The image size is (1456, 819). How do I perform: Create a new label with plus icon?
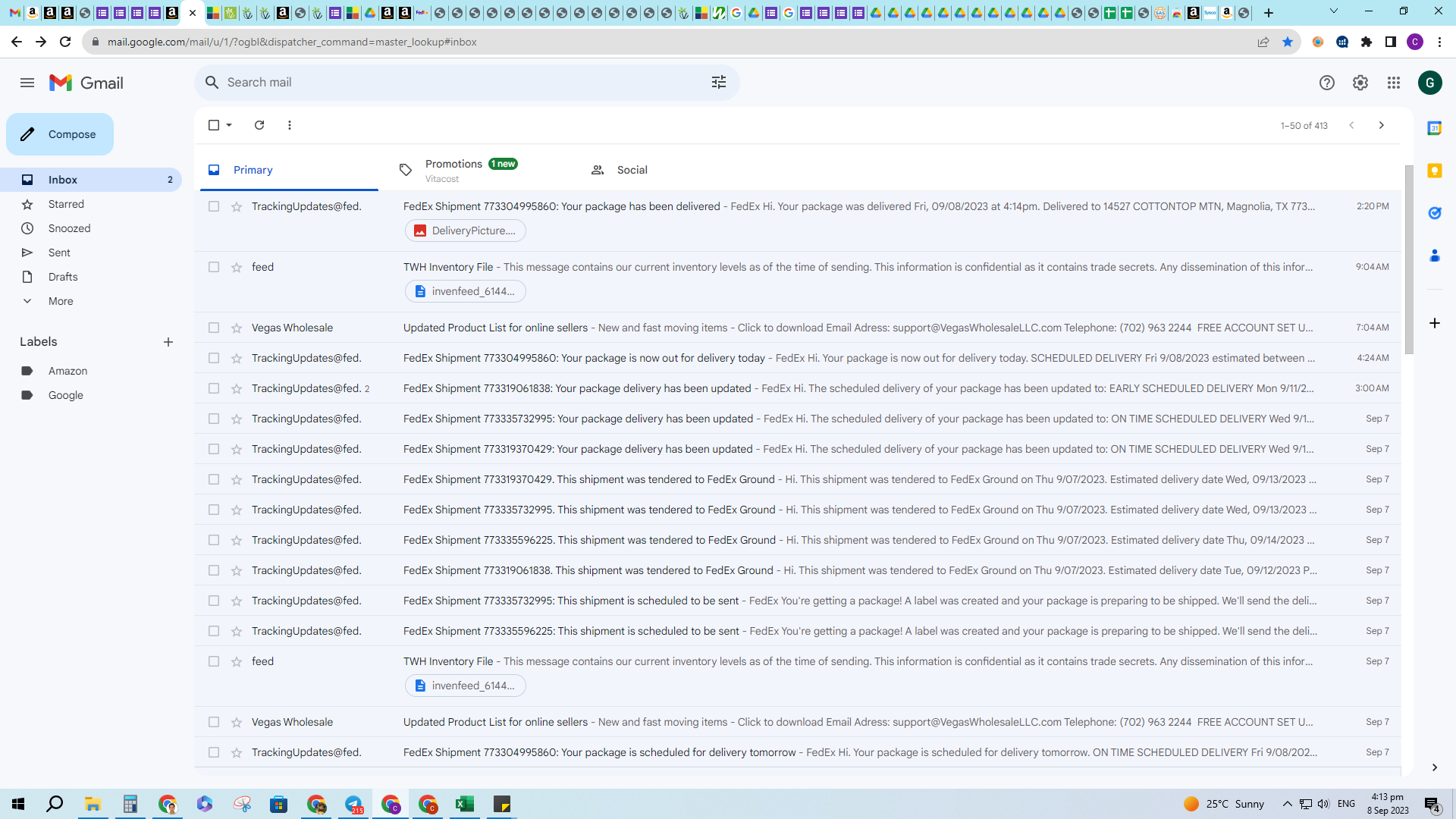(x=168, y=342)
